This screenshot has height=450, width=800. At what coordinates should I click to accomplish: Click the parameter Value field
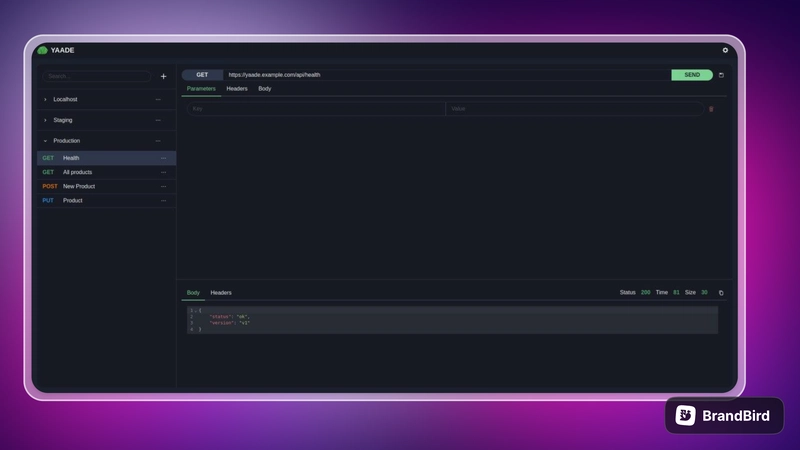pyautogui.click(x=574, y=109)
